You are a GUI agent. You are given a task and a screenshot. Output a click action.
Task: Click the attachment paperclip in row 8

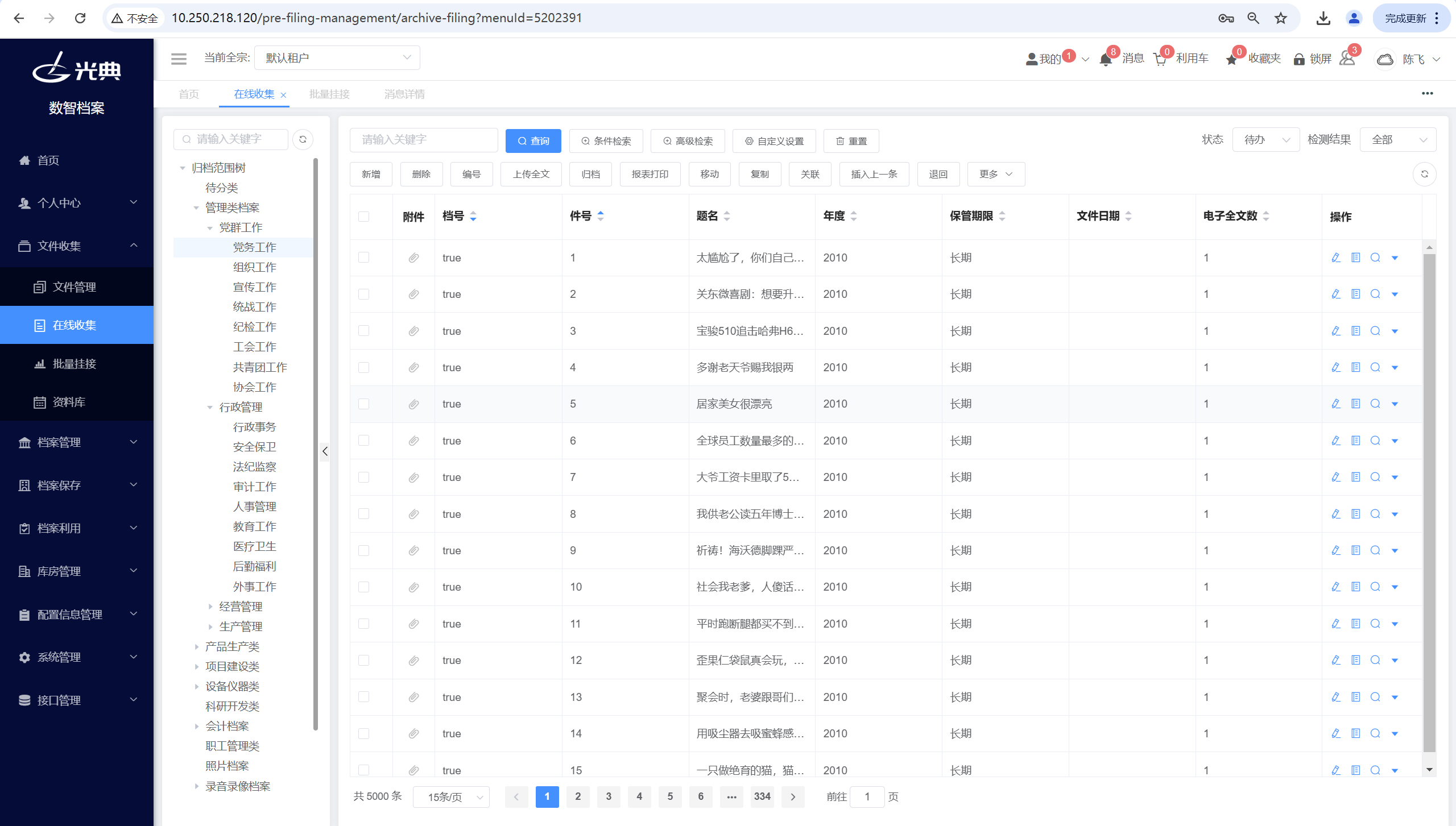[413, 514]
